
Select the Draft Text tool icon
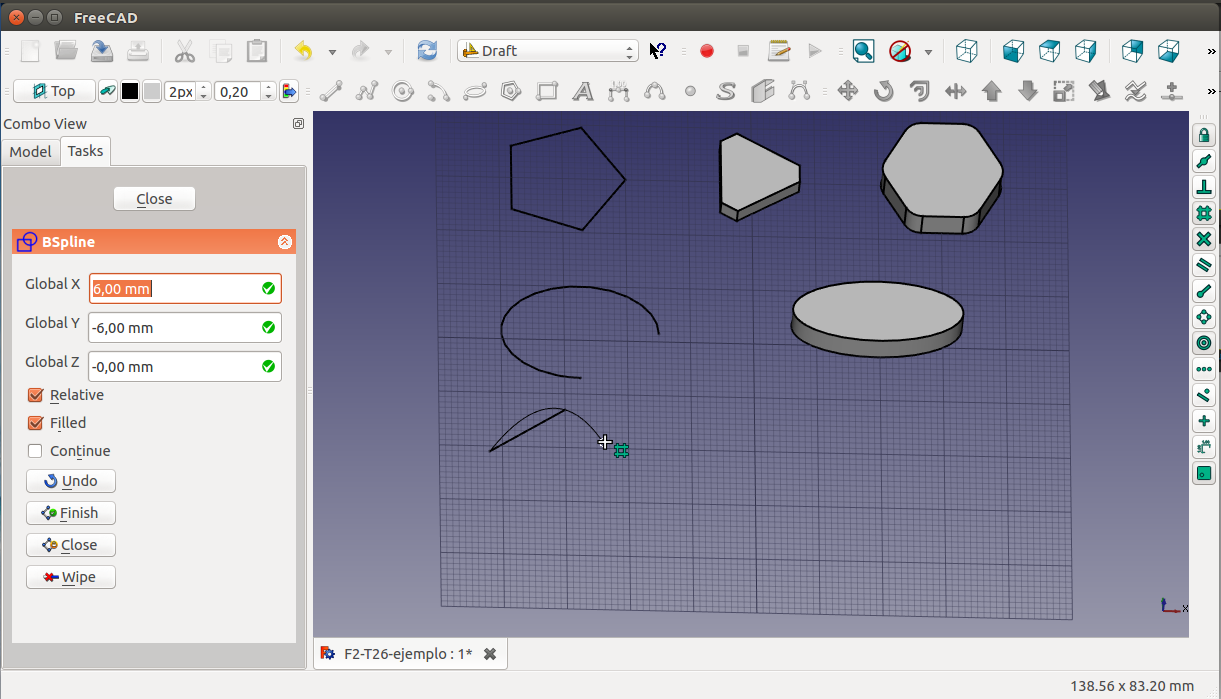[583, 92]
